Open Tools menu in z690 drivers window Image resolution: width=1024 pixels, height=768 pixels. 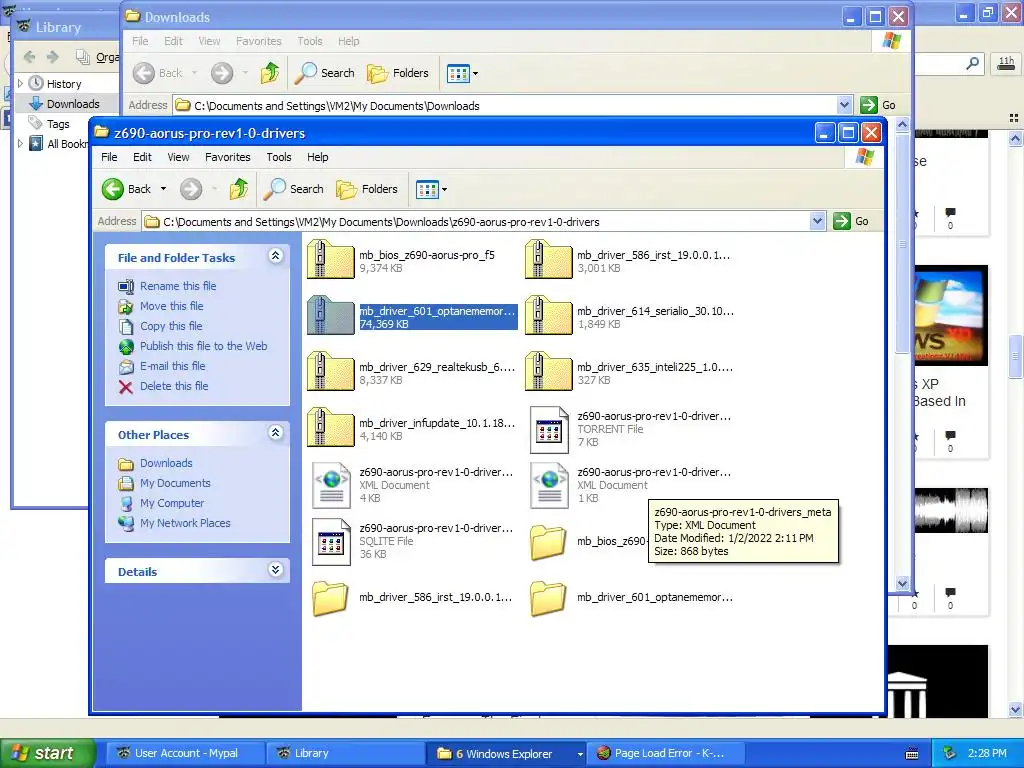click(x=278, y=157)
